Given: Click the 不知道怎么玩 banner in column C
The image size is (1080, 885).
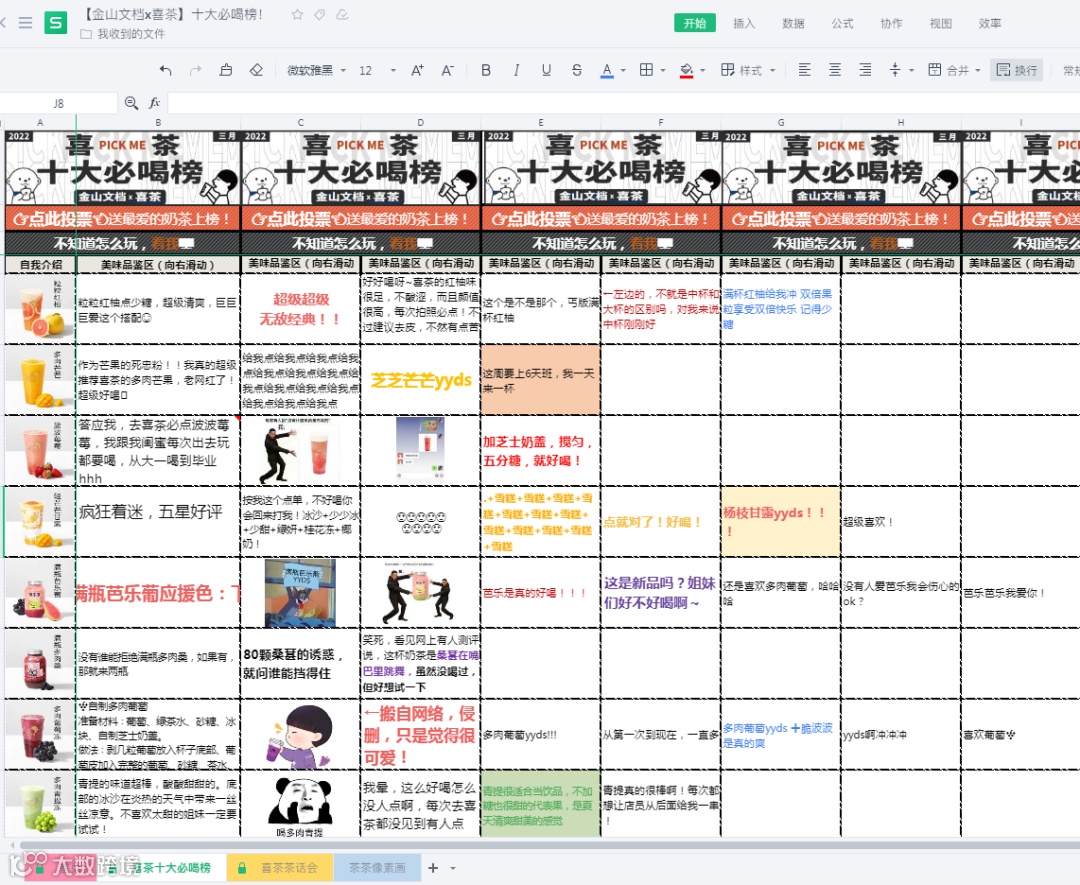Looking at the screenshot, I should (x=361, y=243).
